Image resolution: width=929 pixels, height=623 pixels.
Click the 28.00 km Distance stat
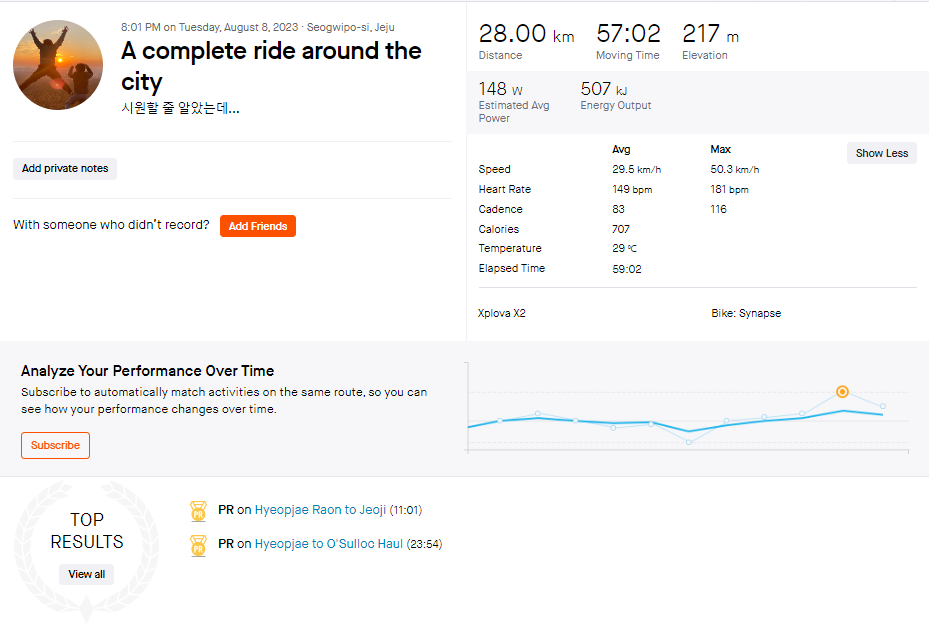526,41
